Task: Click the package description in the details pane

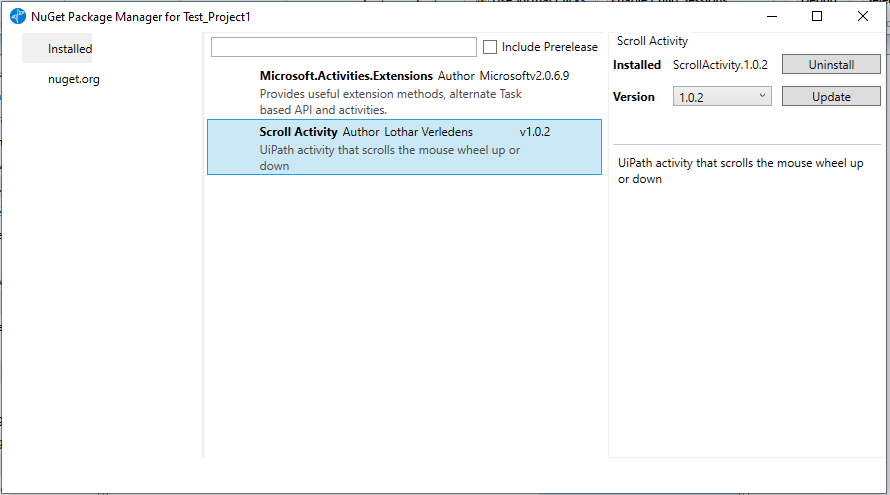Action: [741, 171]
